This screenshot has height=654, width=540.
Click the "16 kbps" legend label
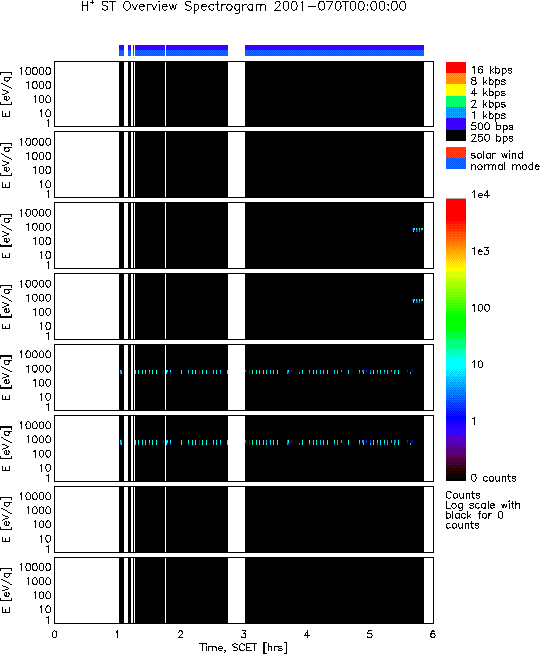coord(491,70)
